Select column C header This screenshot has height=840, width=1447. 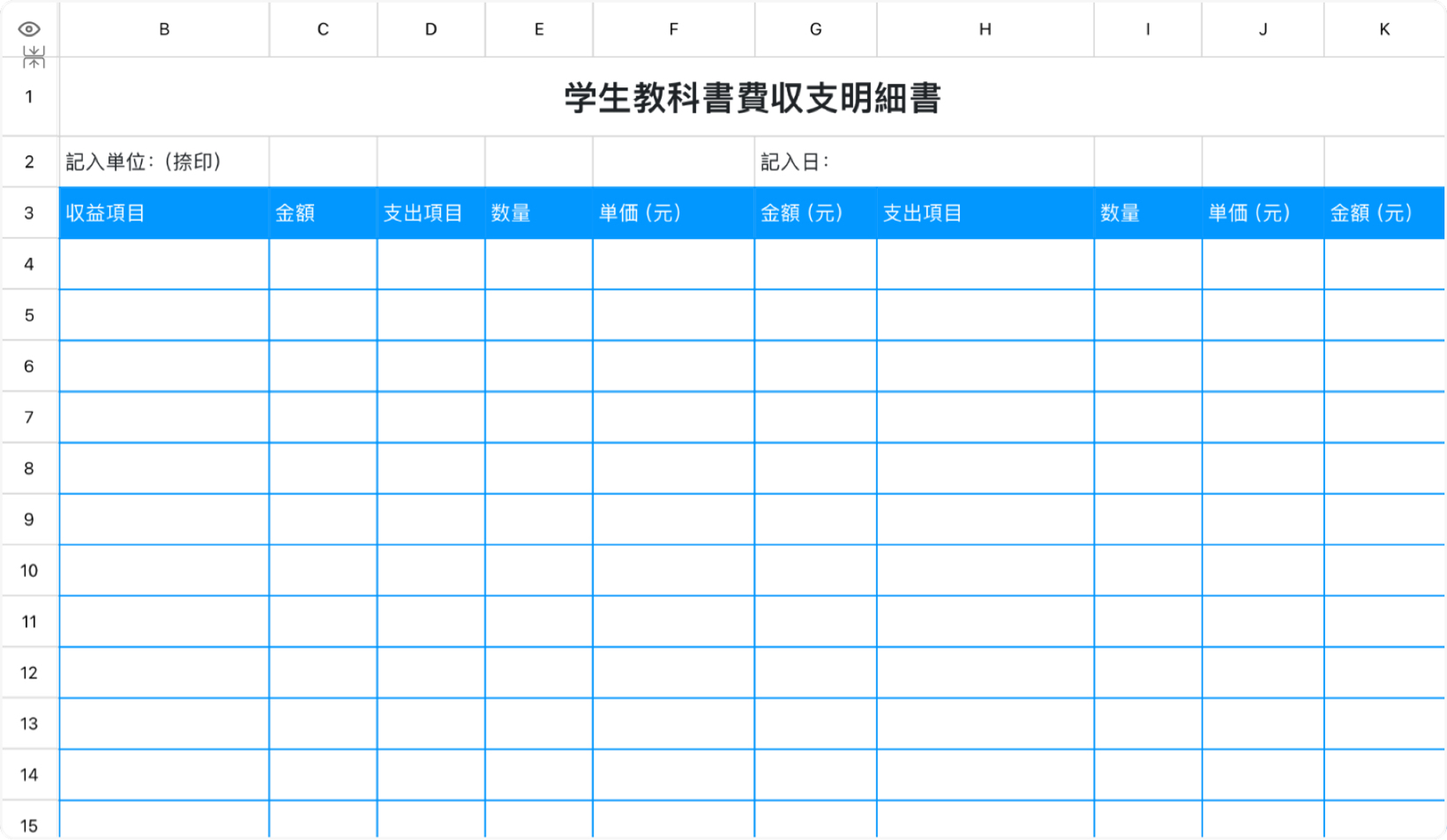(323, 29)
